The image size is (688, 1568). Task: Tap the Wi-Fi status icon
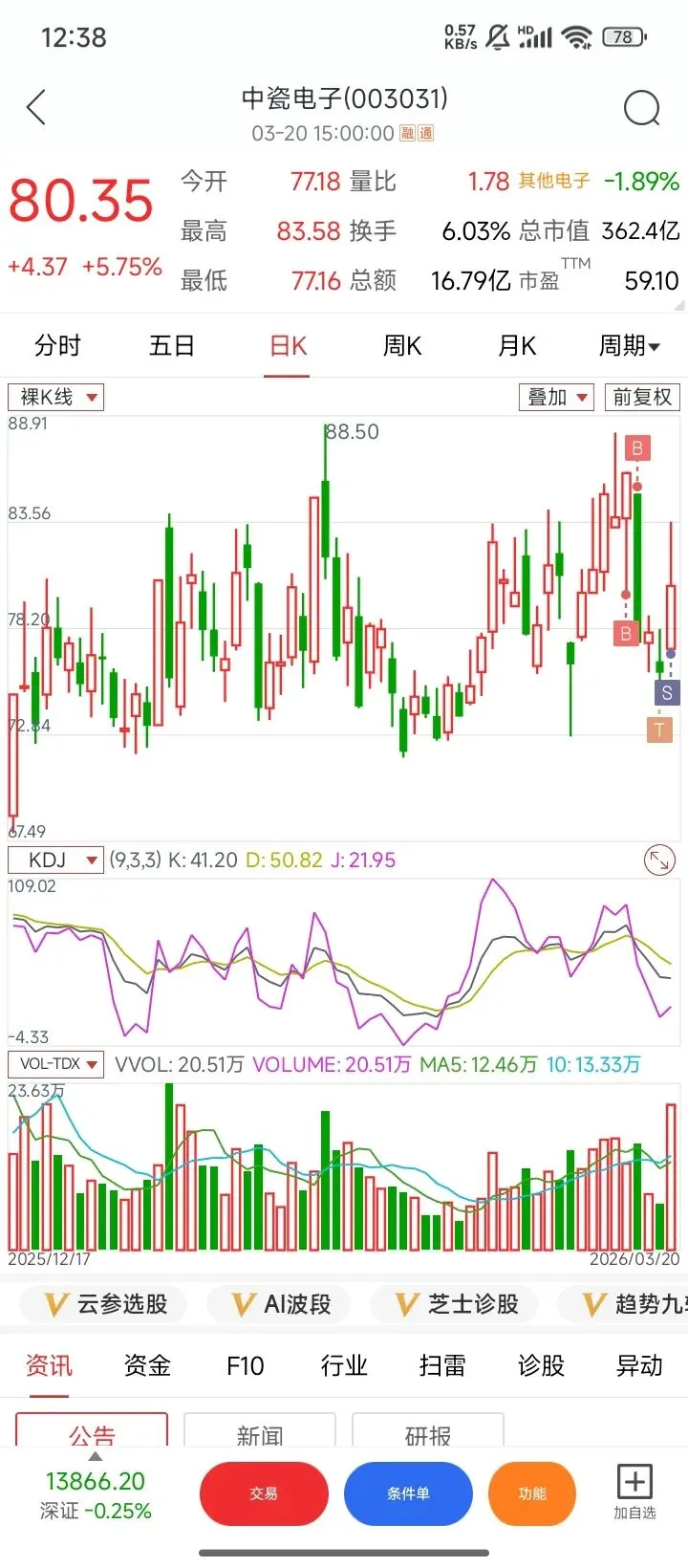click(576, 37)
